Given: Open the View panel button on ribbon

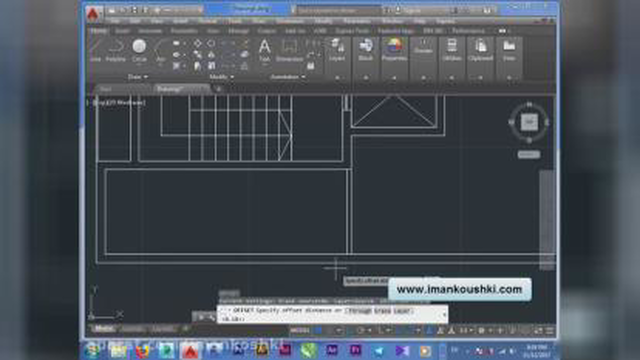Looking at the screenshot, I should [509, 50].
